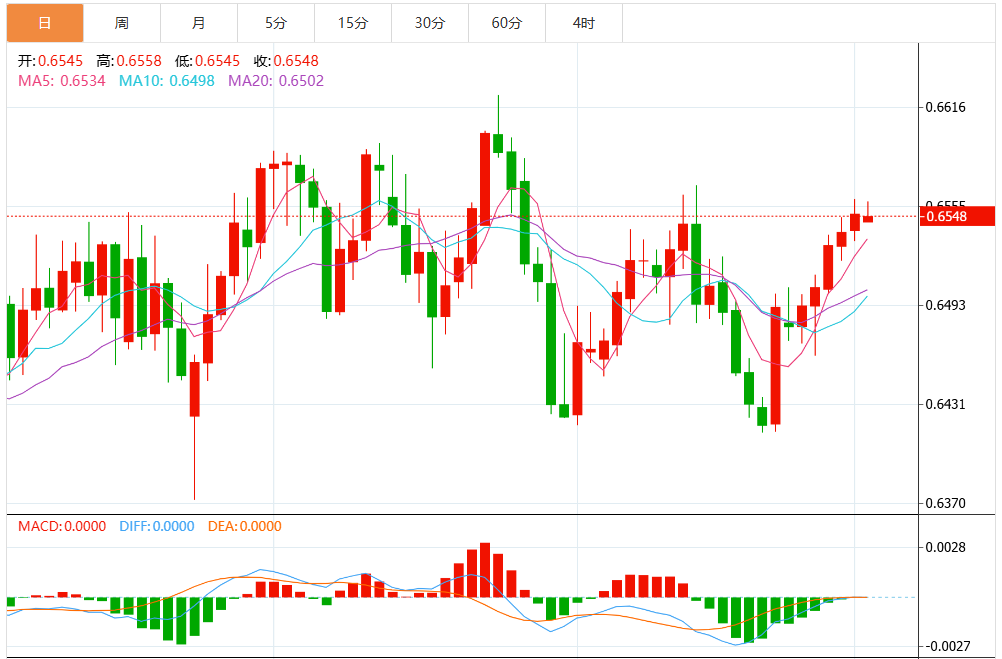Click the 低:0.6545 low price value
The width and height of the screenshot is (1002, 659).
coord(208,61)
